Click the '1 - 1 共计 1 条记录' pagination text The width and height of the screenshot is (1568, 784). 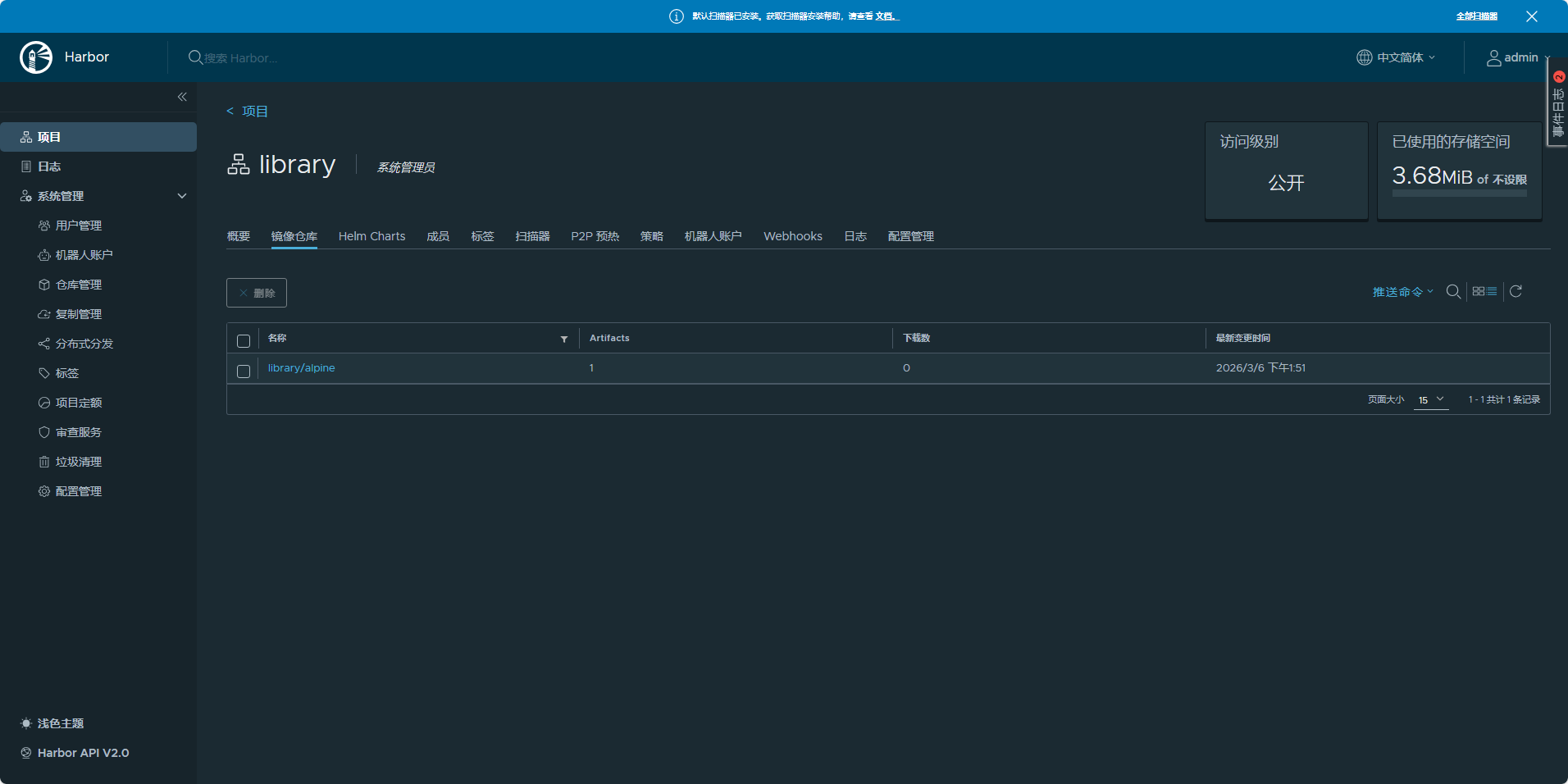click(1504, 400)
